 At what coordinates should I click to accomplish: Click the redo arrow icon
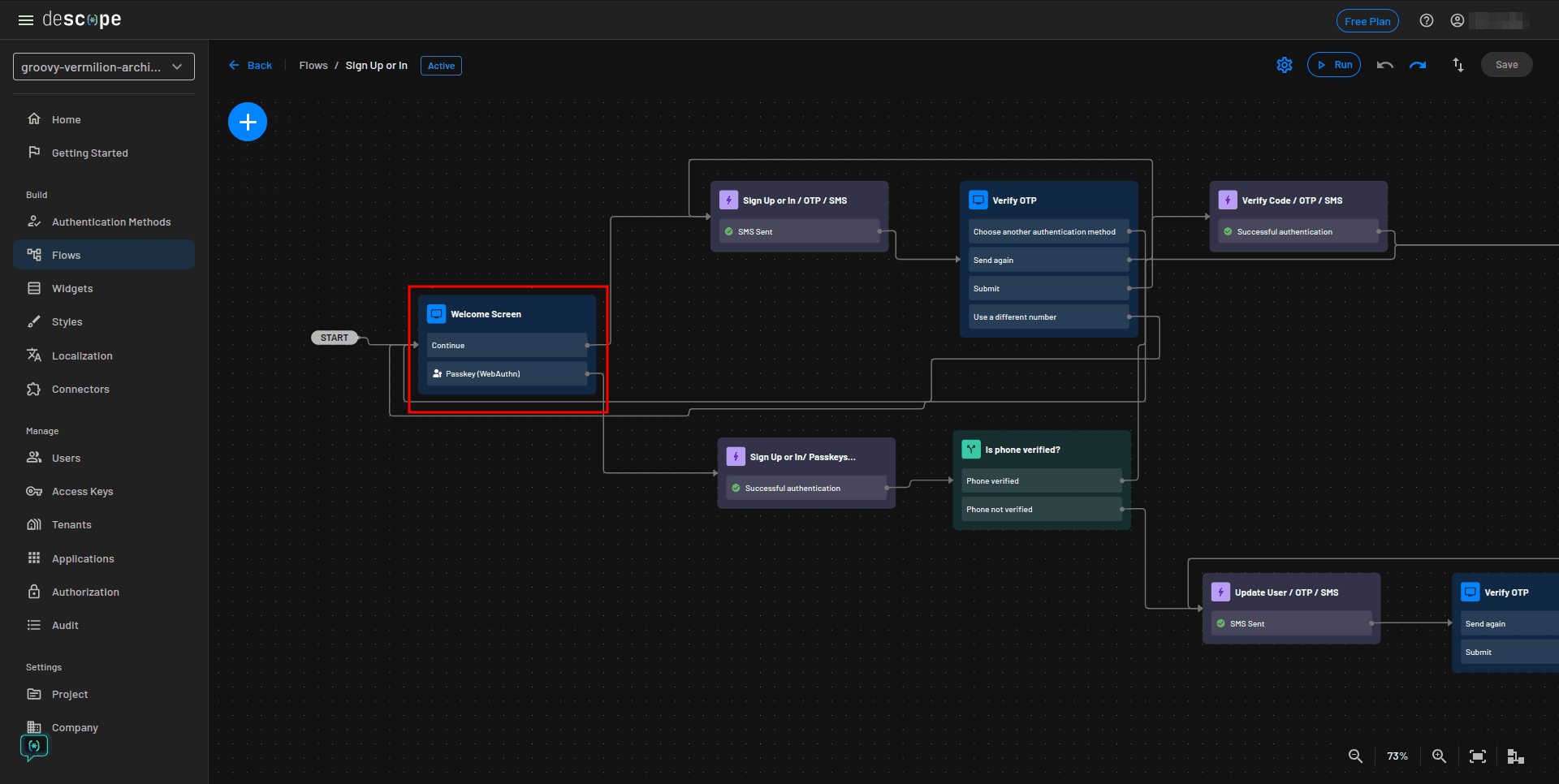(1418, 64)
